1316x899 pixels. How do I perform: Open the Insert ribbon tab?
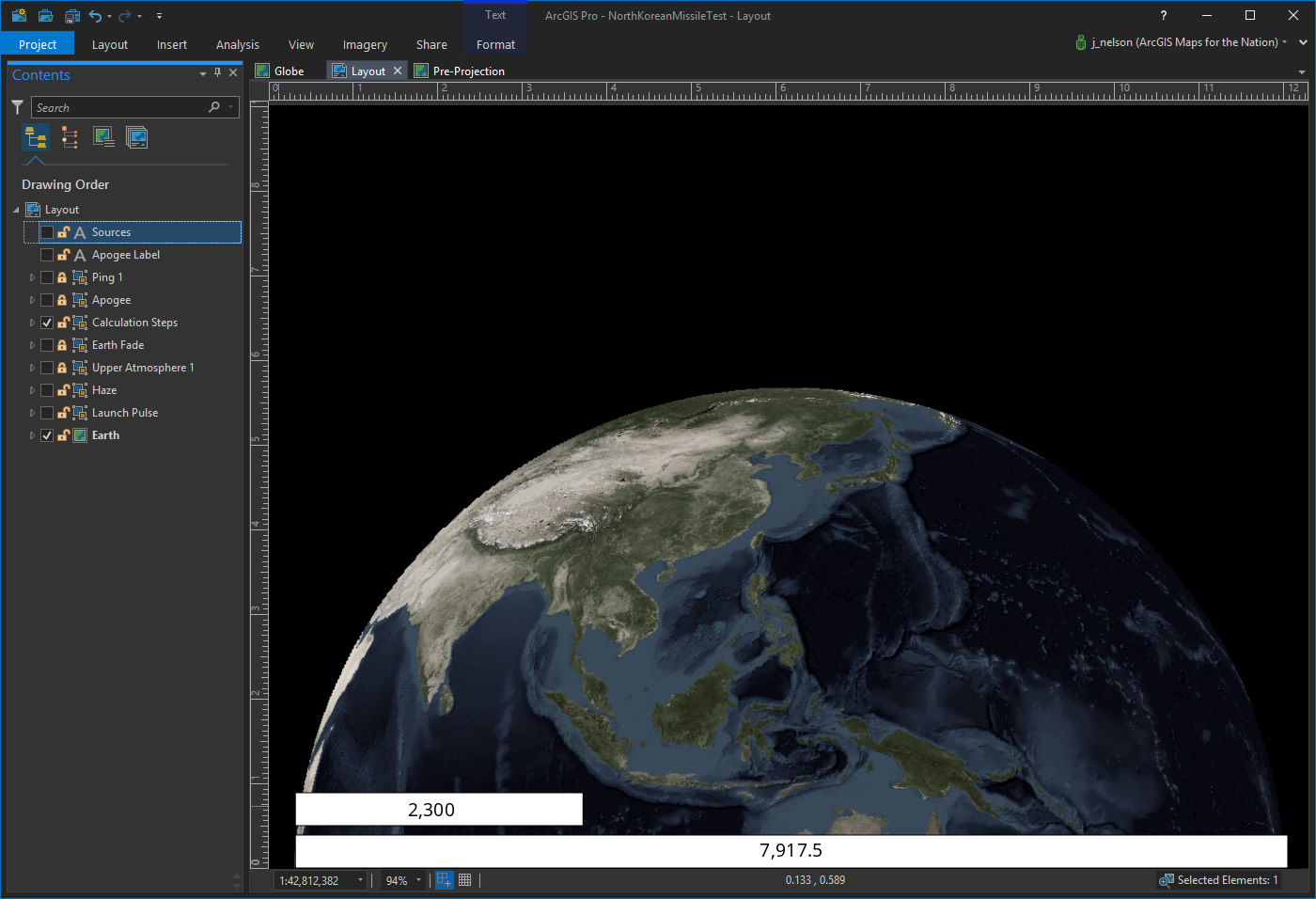[x=171, y=44]
